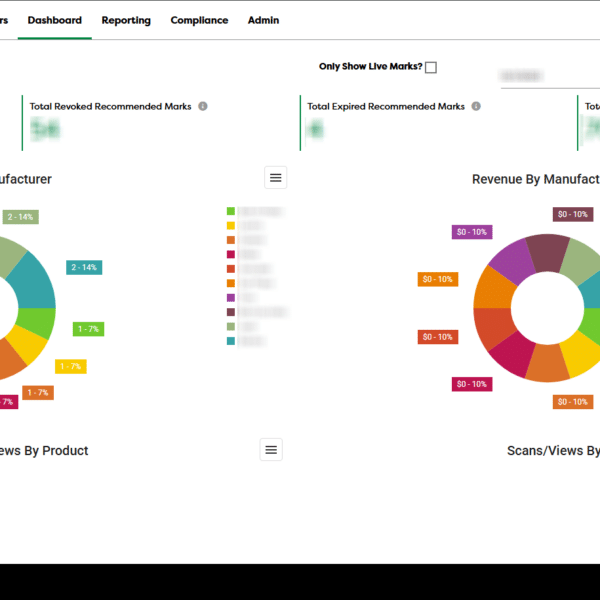Click info icon beside Total Revoked Recommended Marks
Viewport: 600px width, 600px height.
point(203,106)
